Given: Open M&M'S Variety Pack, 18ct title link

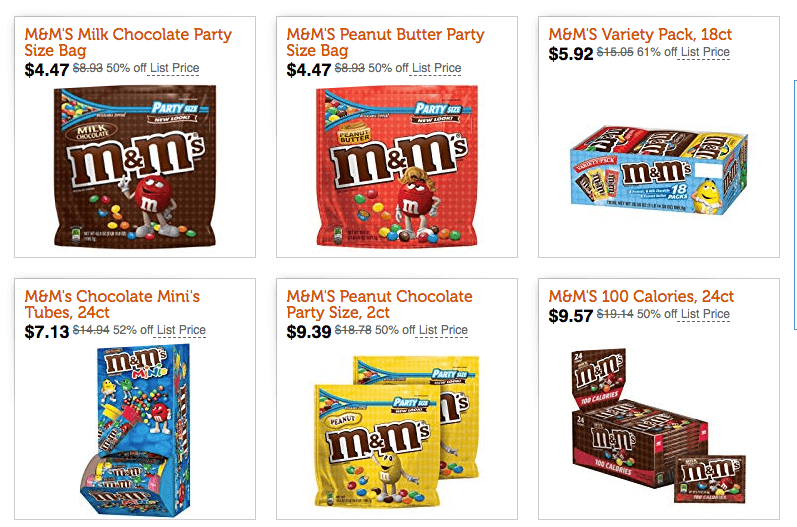Looking at the screenshot, I should tap(639, 34).
